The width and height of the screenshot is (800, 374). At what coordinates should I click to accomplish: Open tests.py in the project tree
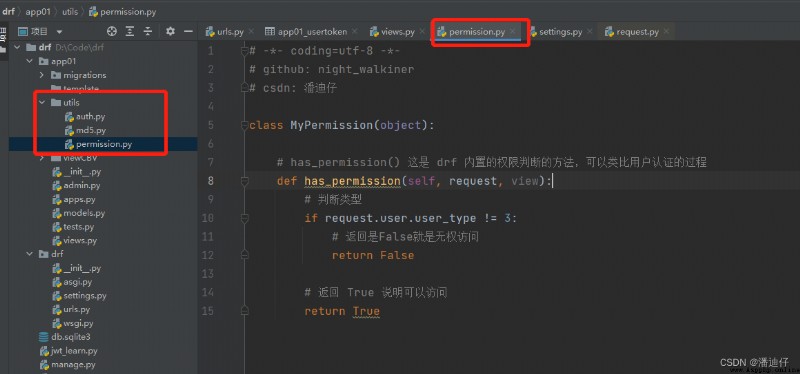click(73, 227)
